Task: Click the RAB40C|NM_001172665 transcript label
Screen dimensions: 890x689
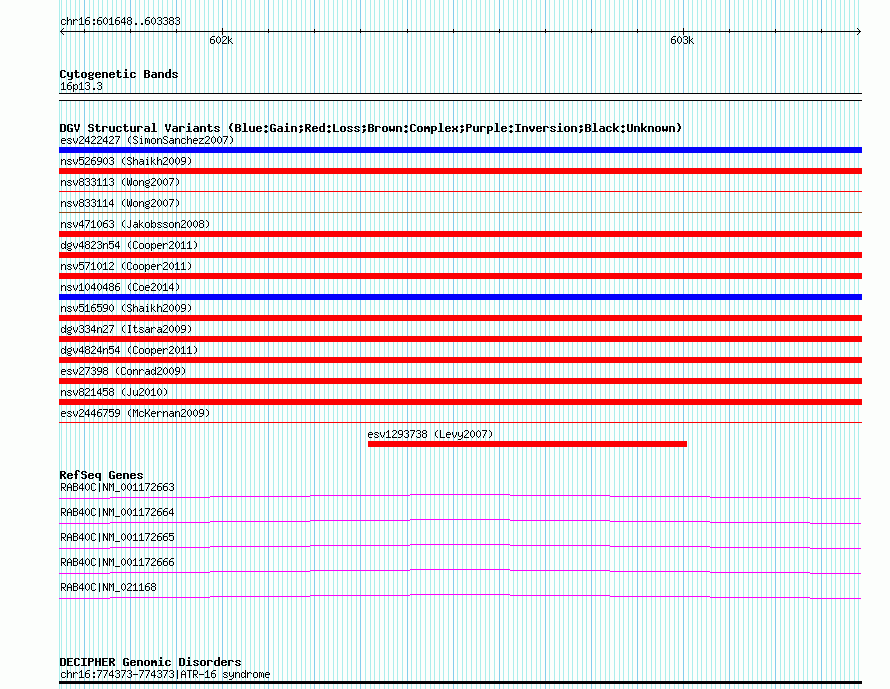Action: pyautogui.click(x=117, y=537)
